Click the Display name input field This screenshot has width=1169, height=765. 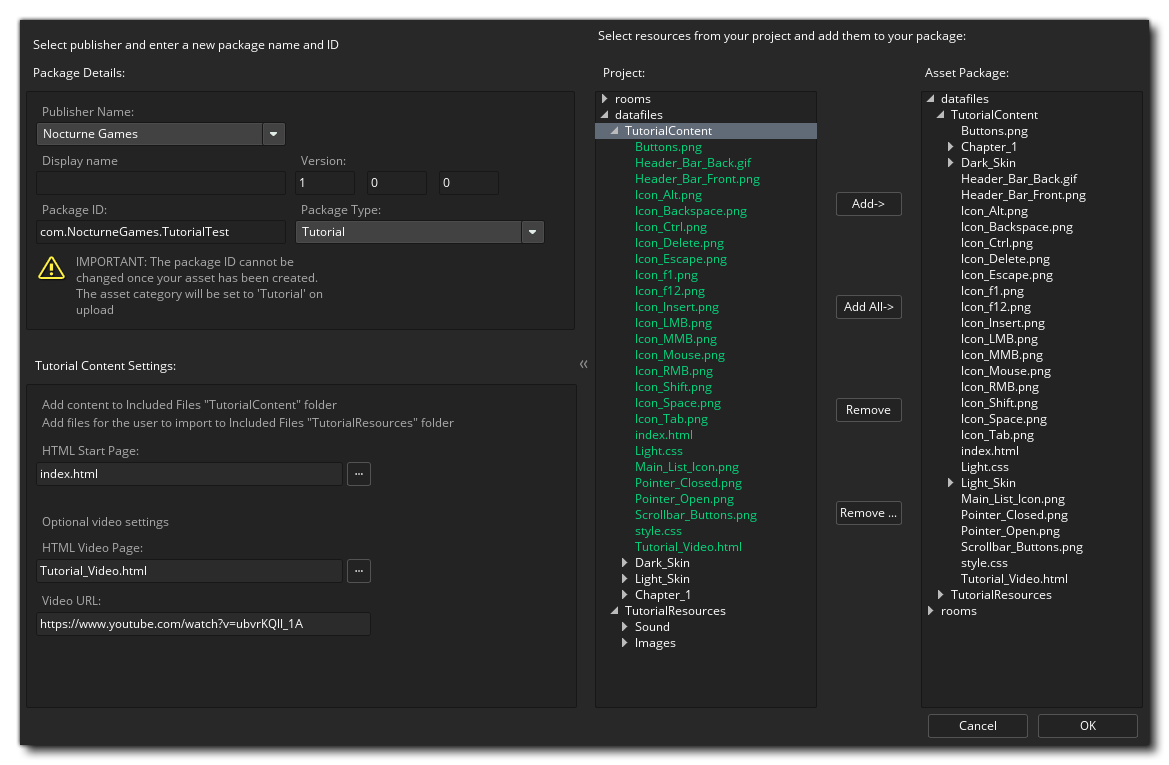tap(161, 183)
